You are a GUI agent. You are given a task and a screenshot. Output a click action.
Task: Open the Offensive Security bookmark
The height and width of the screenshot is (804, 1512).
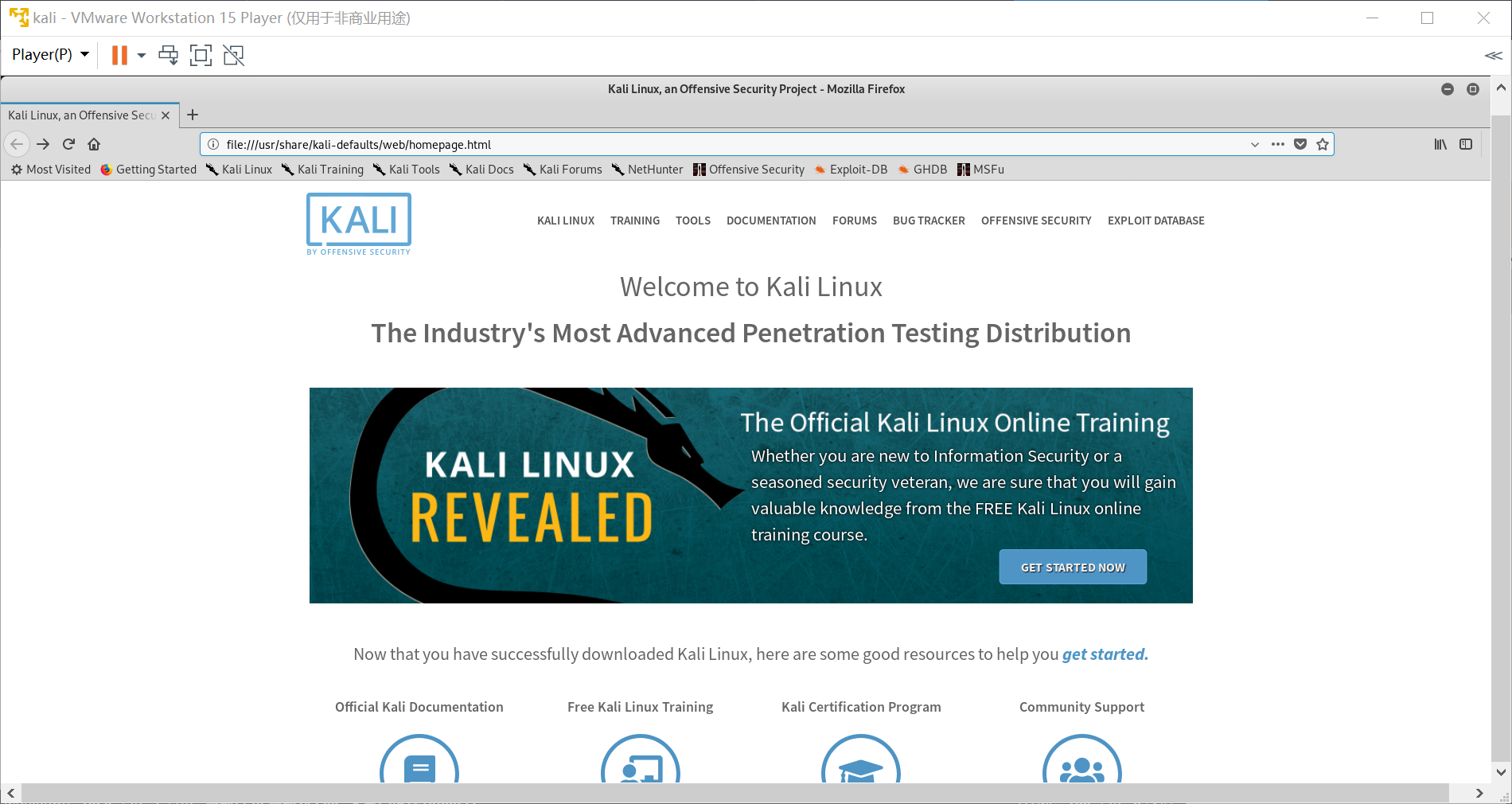749,170
